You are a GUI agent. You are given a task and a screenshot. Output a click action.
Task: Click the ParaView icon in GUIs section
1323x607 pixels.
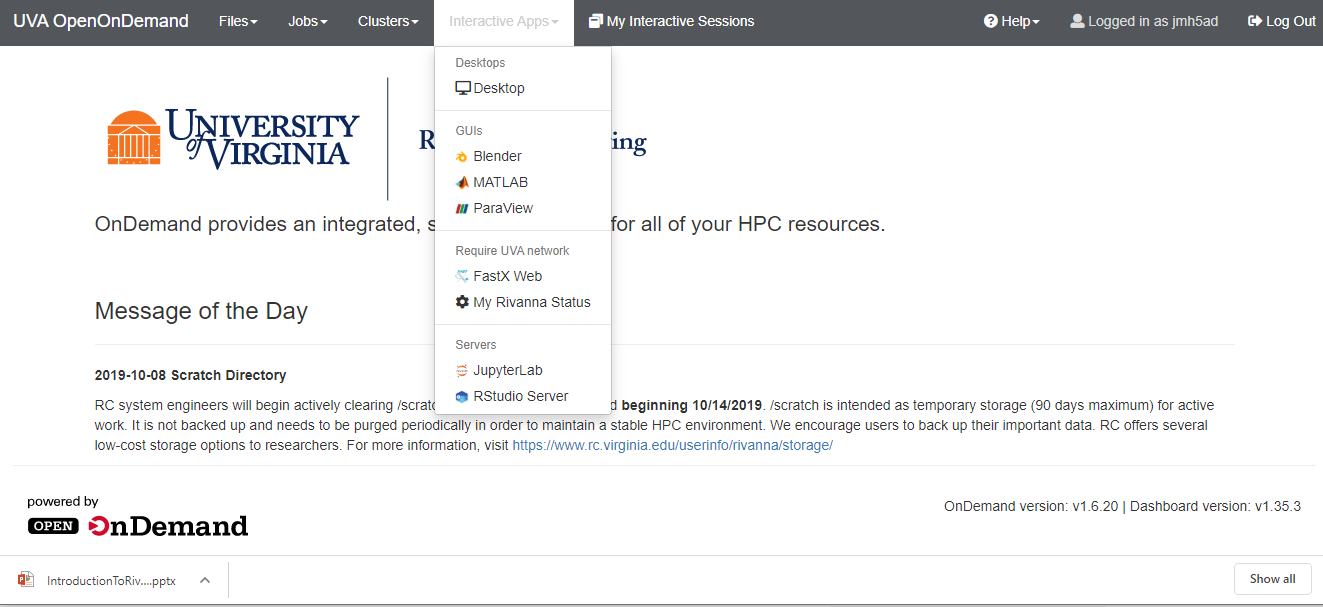(x=462, y=209)
